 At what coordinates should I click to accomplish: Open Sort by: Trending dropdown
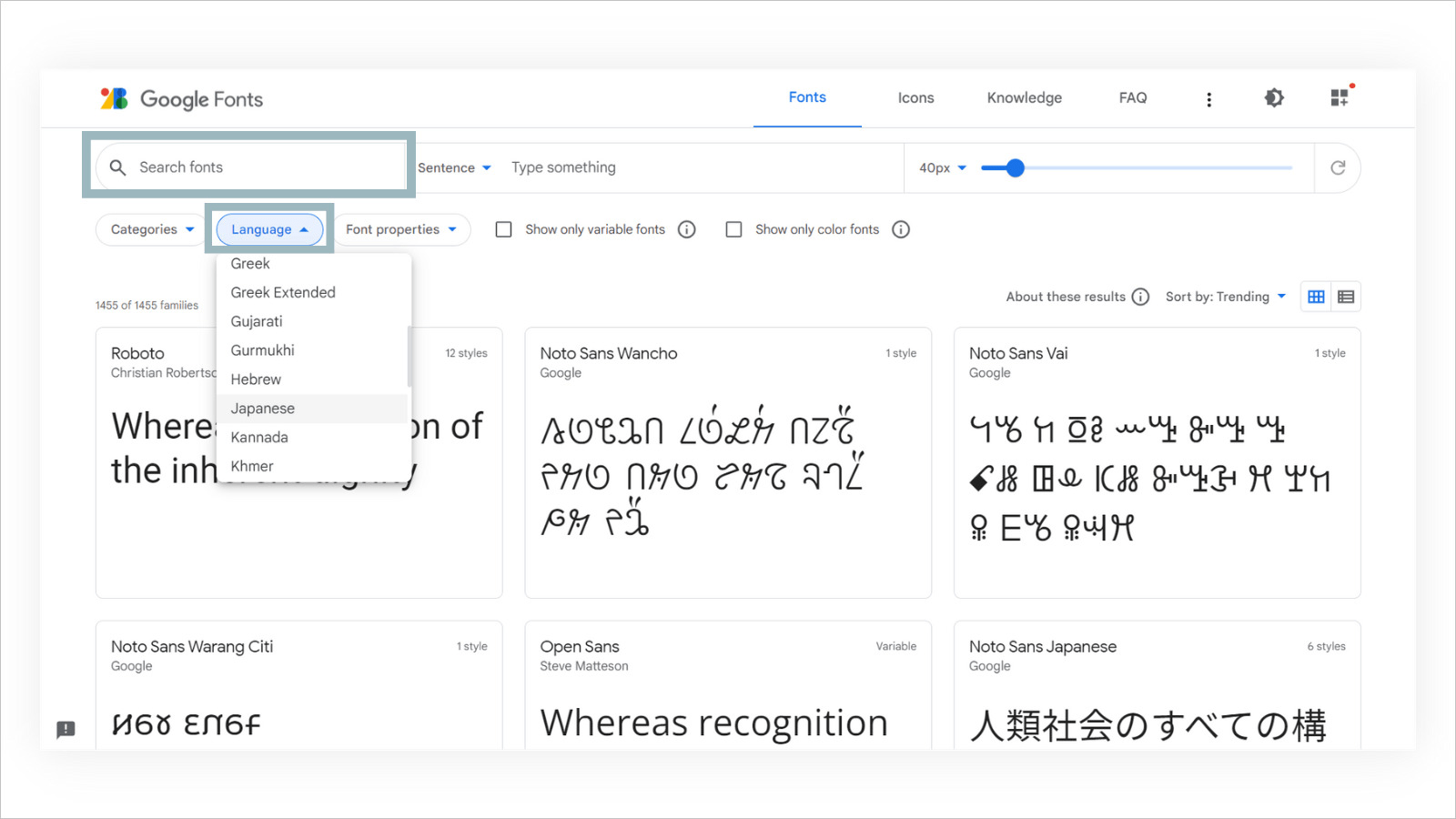(1226, 297)
